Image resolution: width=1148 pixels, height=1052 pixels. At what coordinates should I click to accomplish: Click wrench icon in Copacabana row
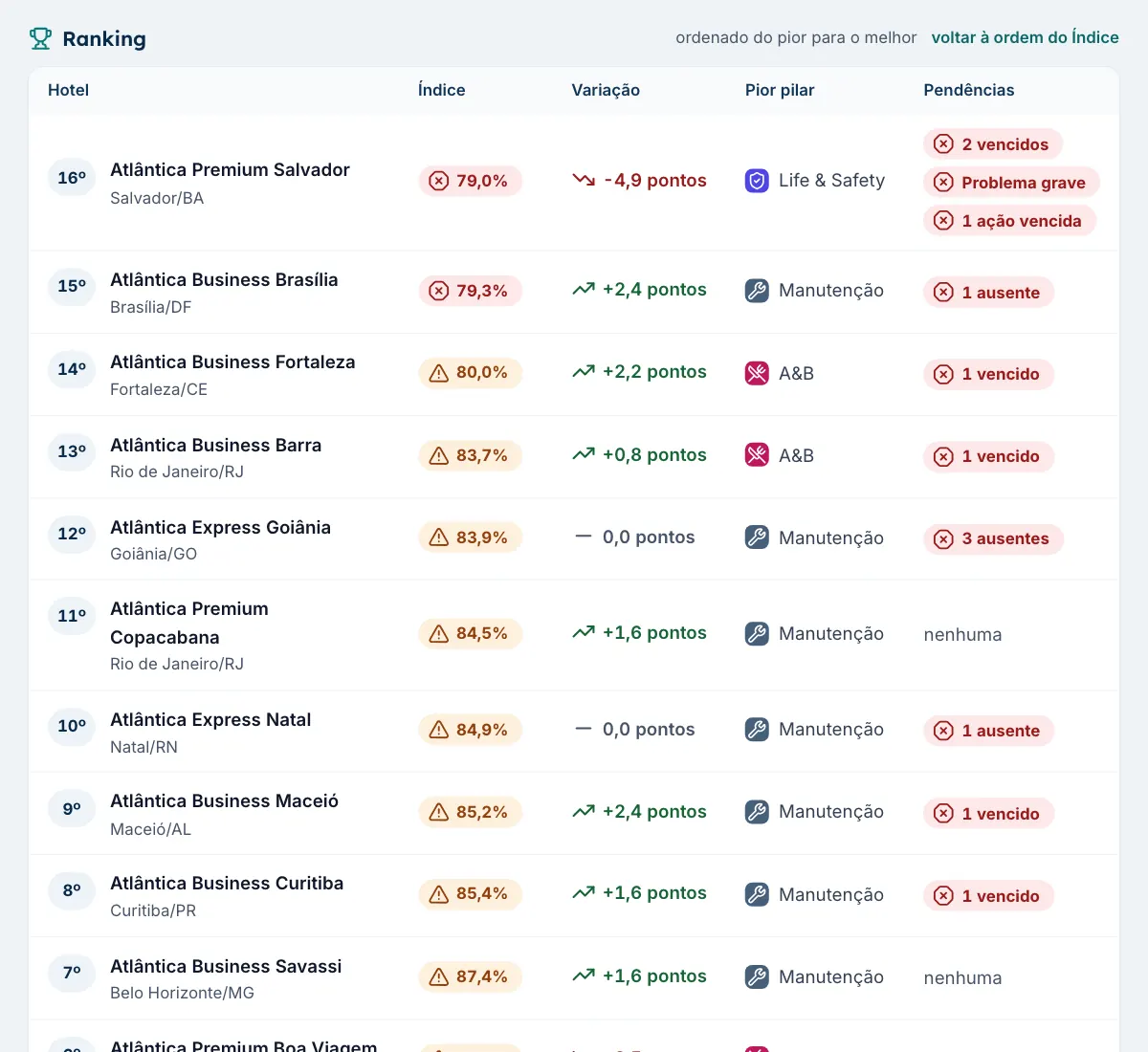(x=757, y=633)
